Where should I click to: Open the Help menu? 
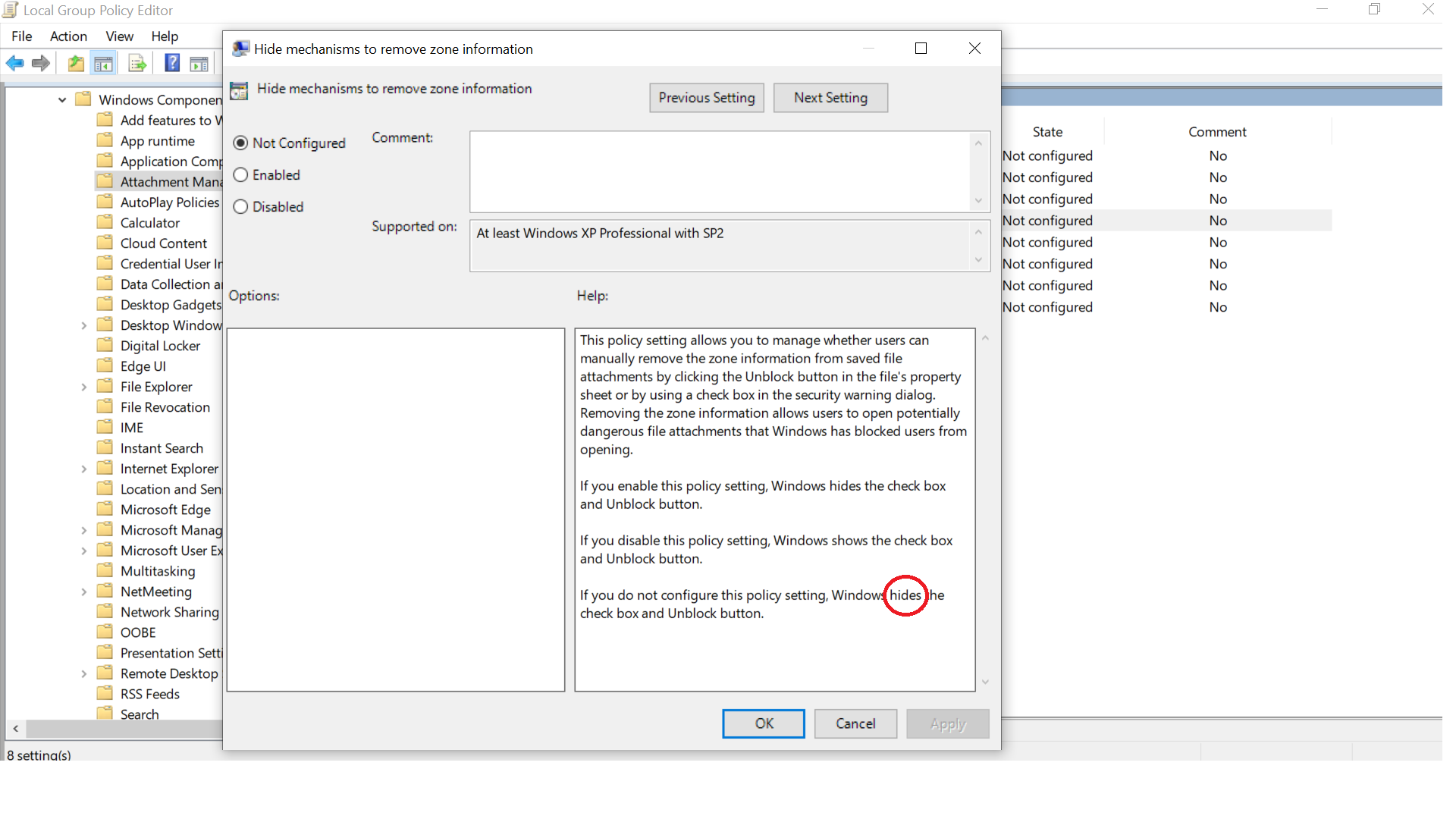[x=165, y=36]
